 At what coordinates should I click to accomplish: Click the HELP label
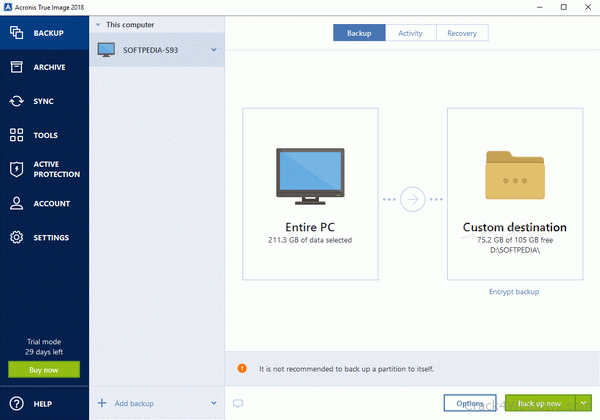[43, 404]
